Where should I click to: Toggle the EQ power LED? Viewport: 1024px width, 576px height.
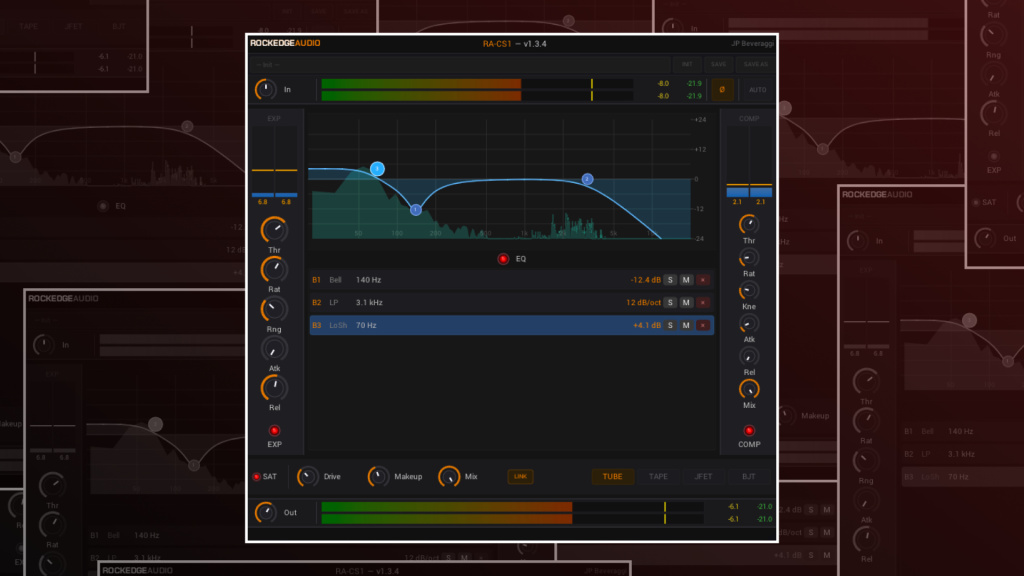(503, 259)
